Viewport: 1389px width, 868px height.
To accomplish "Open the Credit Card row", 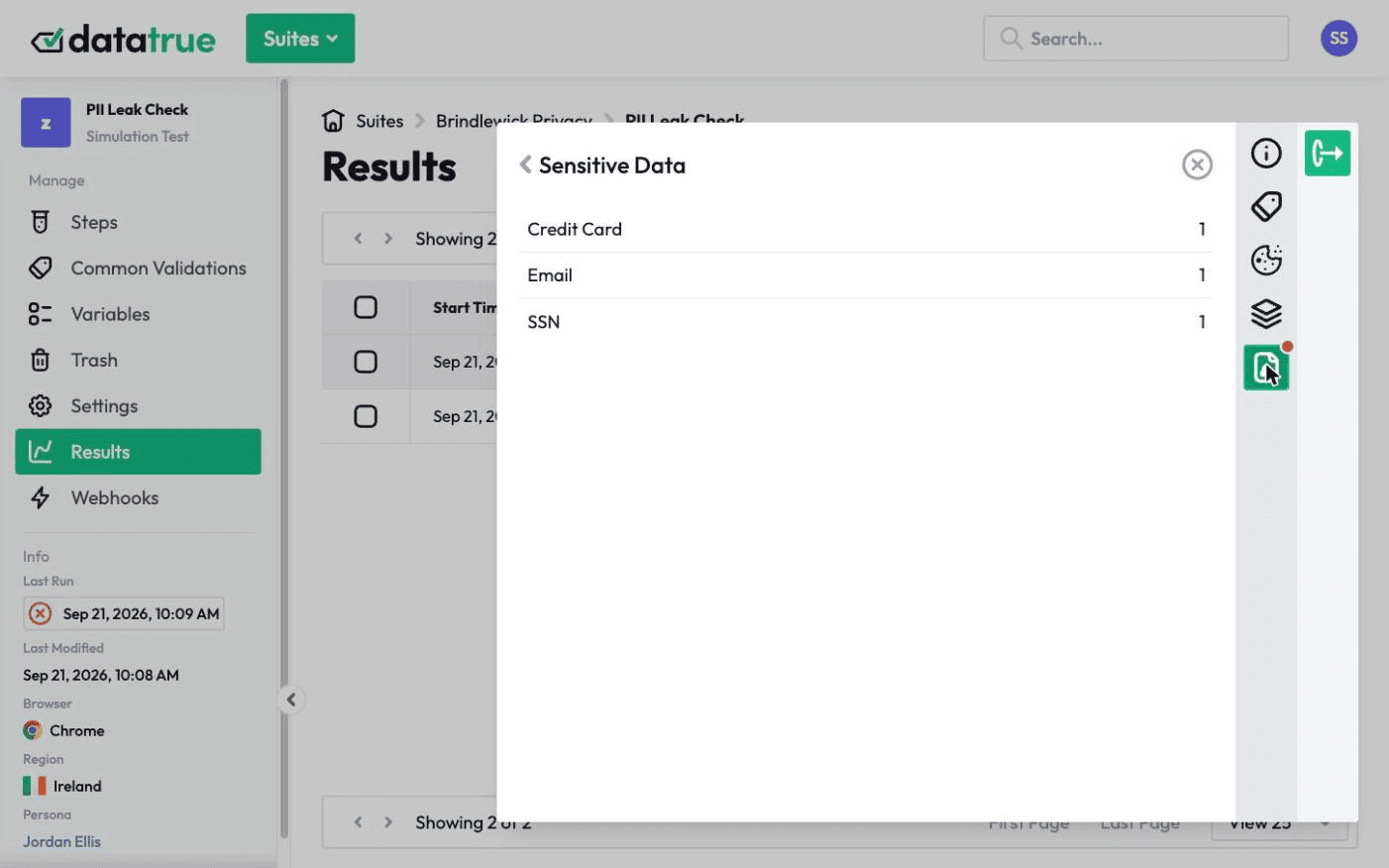I will tap(865, 229).
